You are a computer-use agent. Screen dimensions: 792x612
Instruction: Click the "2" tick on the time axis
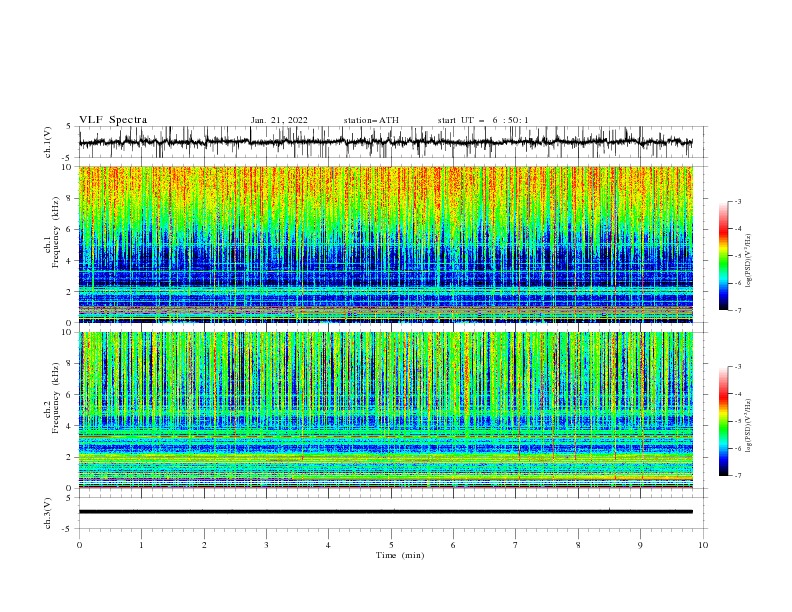pos(204,545)
